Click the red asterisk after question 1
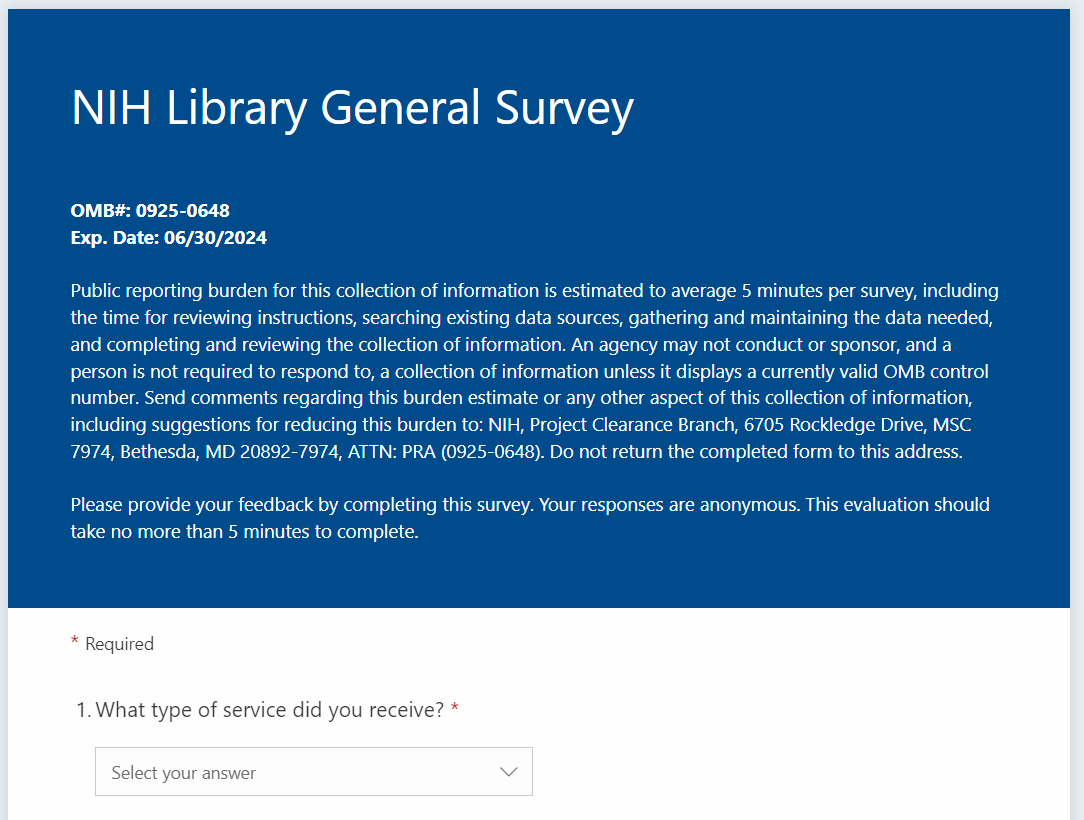This screenshot has width=1084, height=820. pos(455,709)
